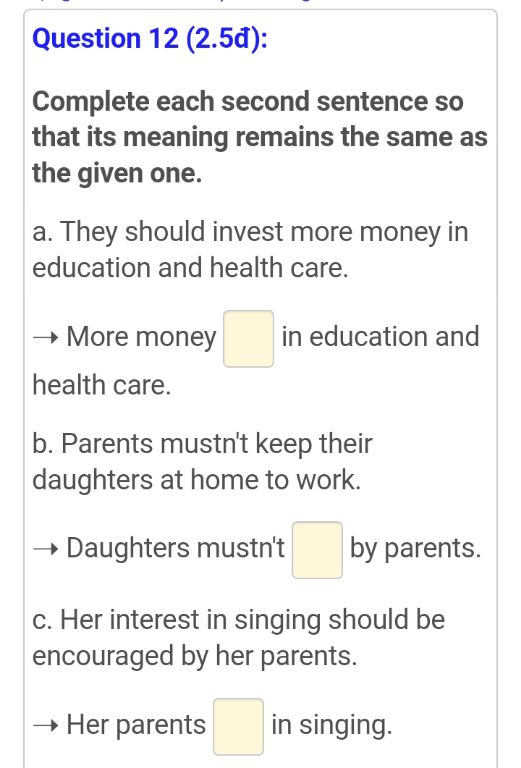The height and width of the screenshot is (768, 521).
Task: Click the "More money" text
Action: (141, 337)
